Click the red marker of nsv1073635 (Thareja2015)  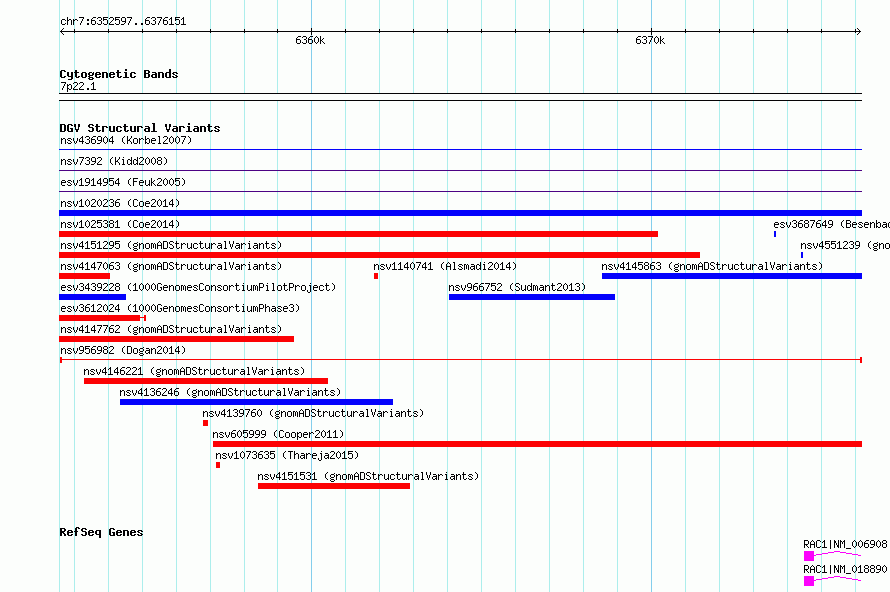pyautogui.click(x=218, y=465)
